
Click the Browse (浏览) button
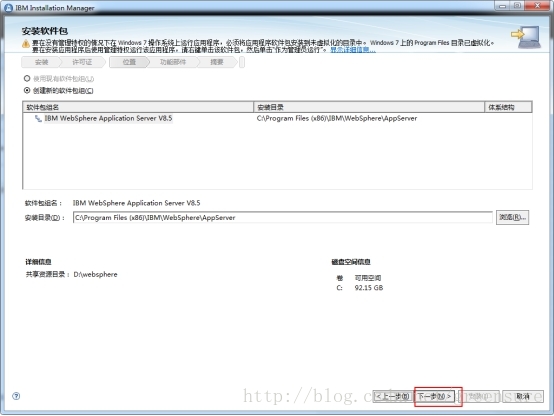tap(512, 217)
